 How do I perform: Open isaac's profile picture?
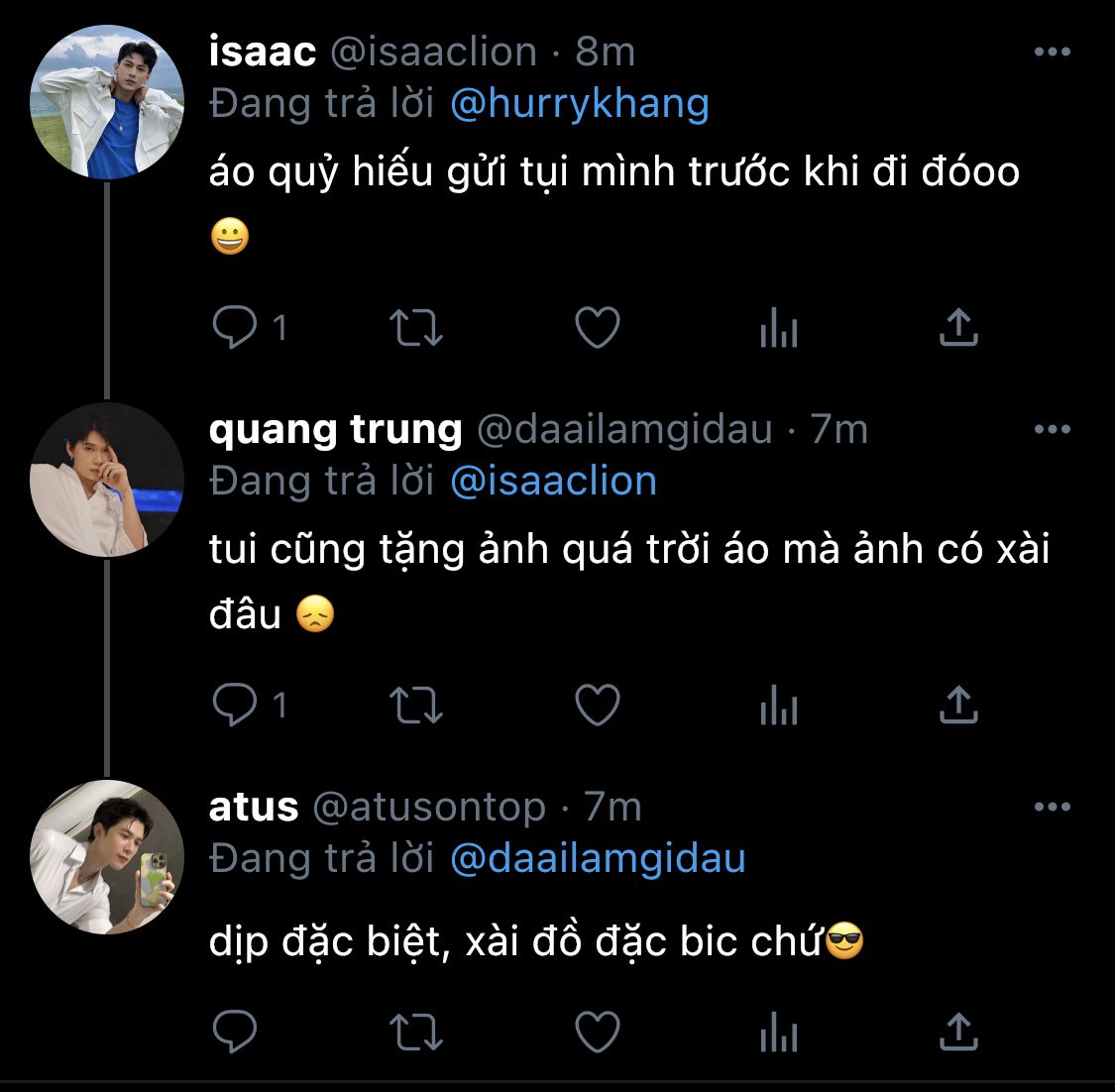tap(107, 102)
